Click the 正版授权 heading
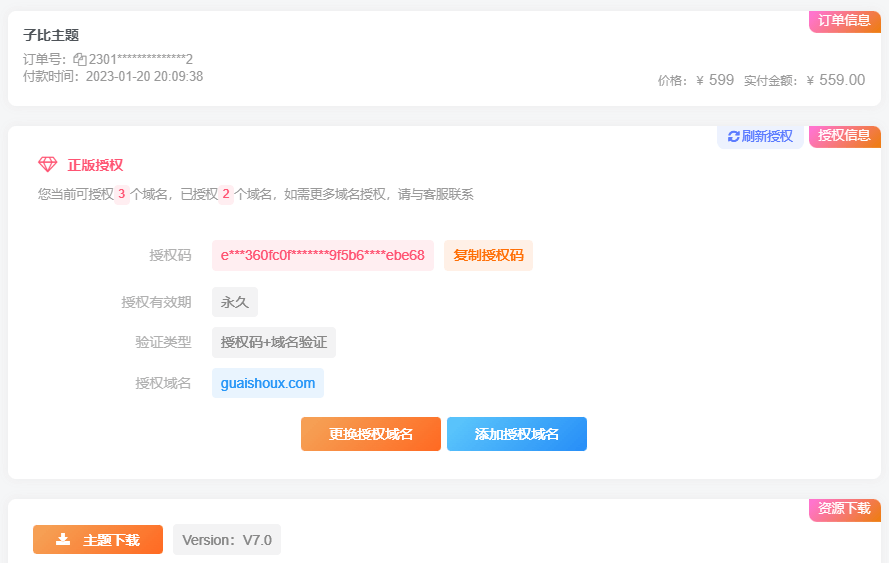The height and width of the screenshot is (563, 889). tap(95, 165)
